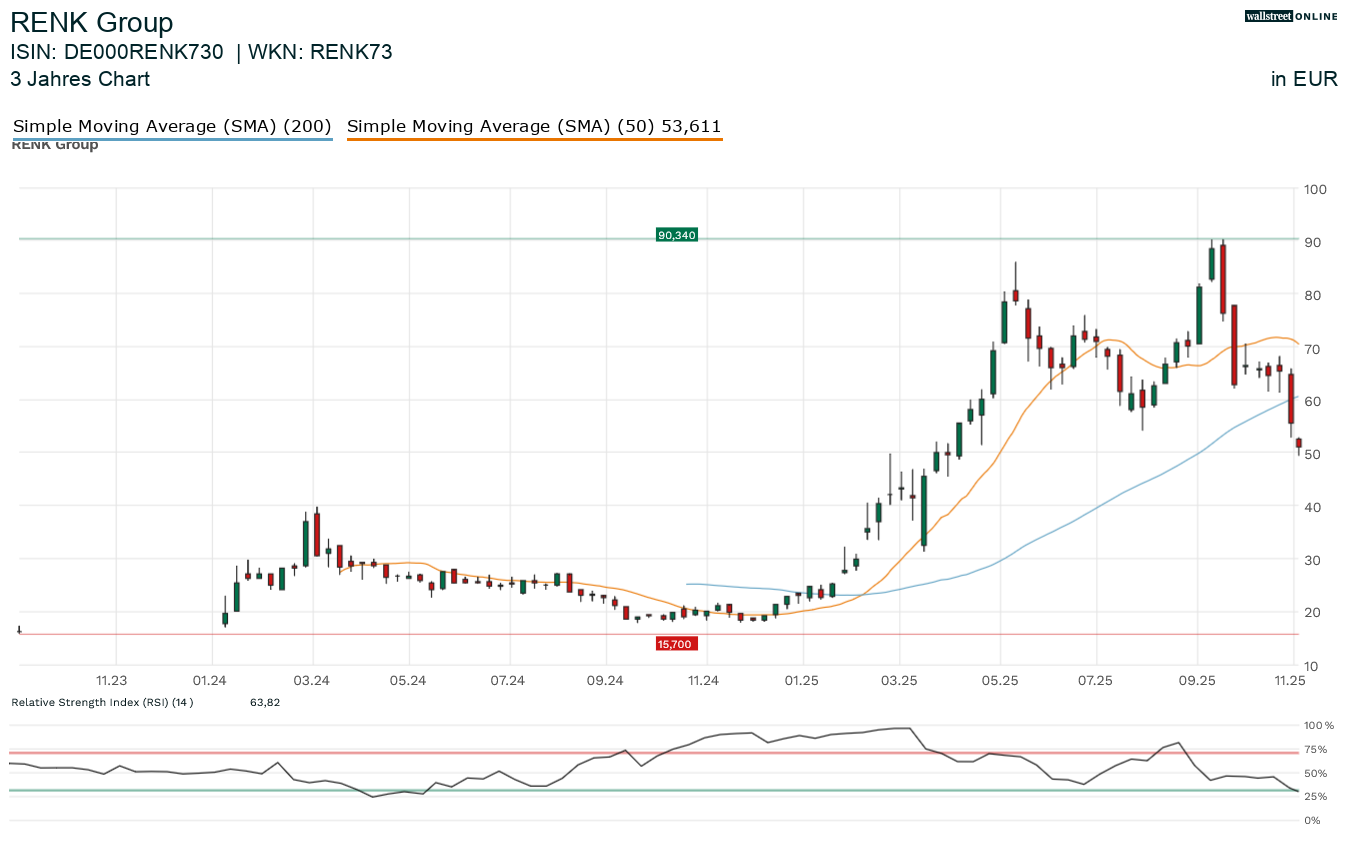This screenshot has width=1349, height=848.
Task: Click the wallstreet ONLINE logo
Action: tap(1291, 16)
